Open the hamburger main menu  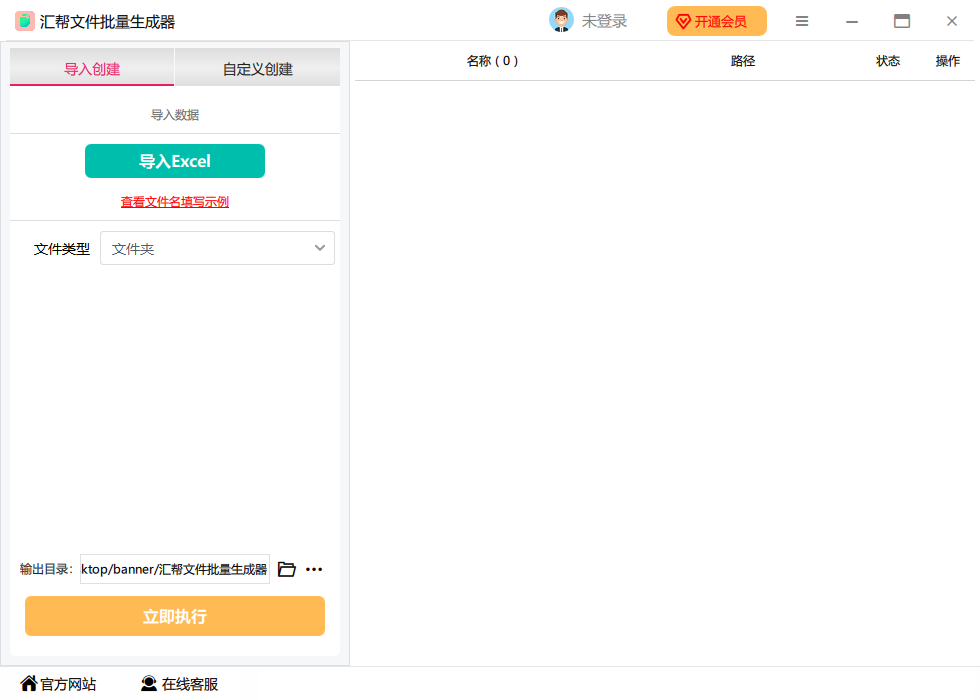[x=802, y=21]
